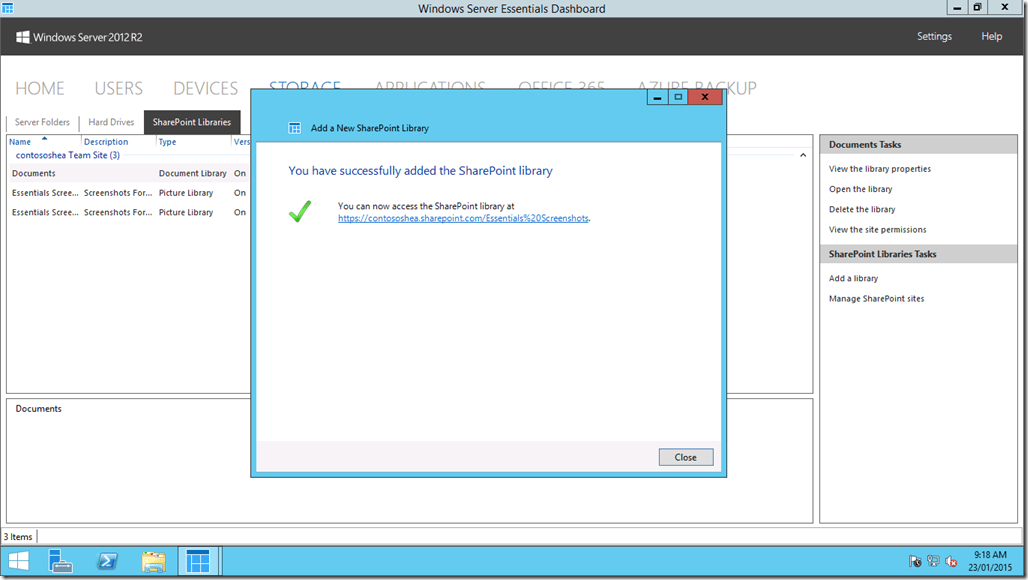The height and width of the screenshot is (580, 1028).
Task: Click the SharePoint library icon in dialog title bar
Action: (295, 128)
